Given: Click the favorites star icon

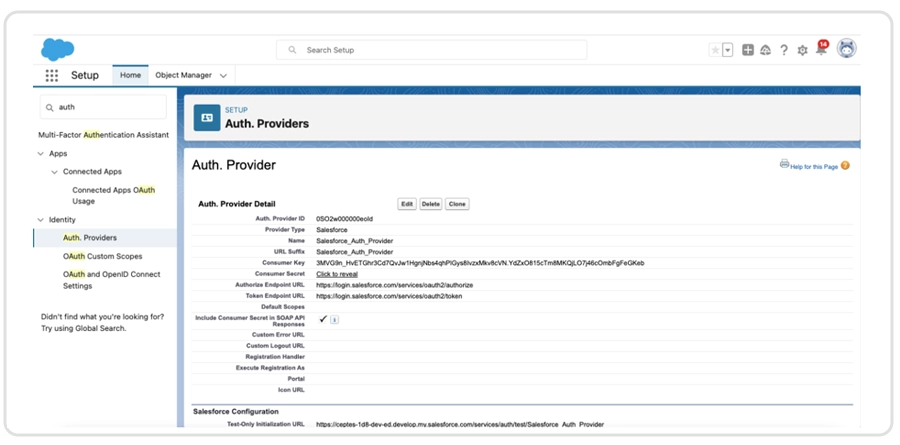Looking at the screenshot, I should pos(715,50).
